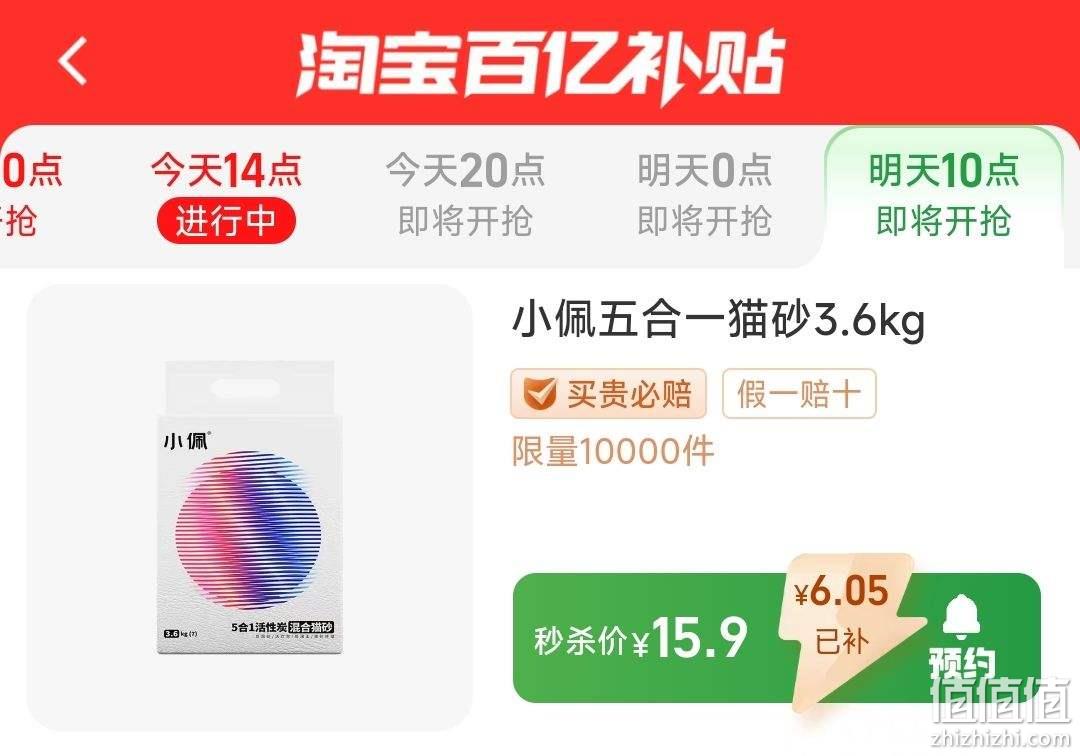
Task: Tap the 进行中 status pill
Action: click(x=226, y=222)
